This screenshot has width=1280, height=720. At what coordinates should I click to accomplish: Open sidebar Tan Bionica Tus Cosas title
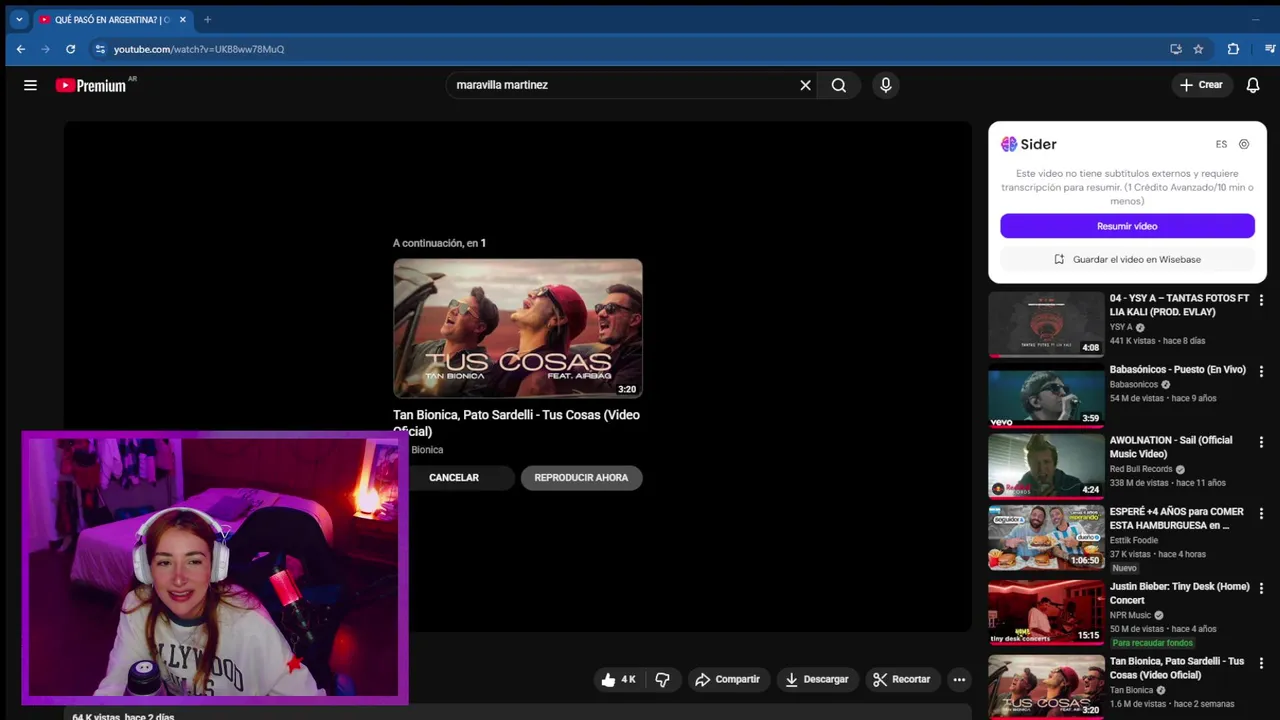click(x=1176, y=668)
